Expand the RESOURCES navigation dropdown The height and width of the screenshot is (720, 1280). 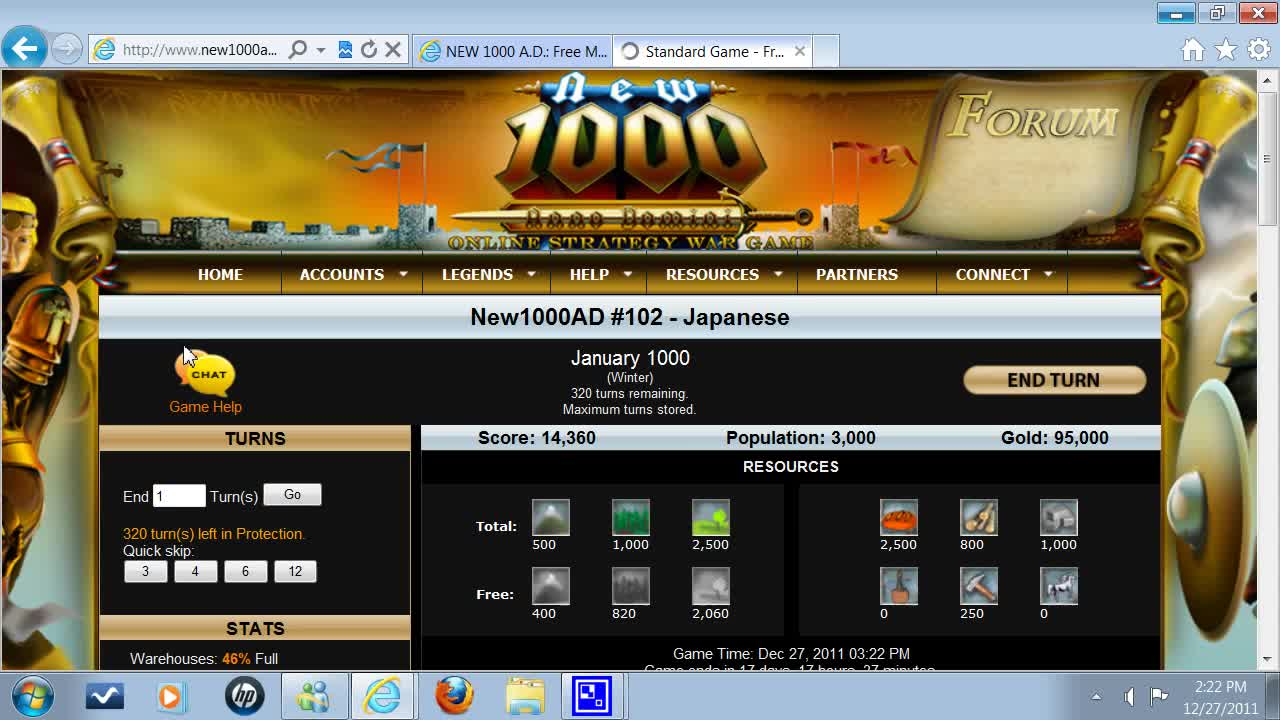(x=711, y=274)
